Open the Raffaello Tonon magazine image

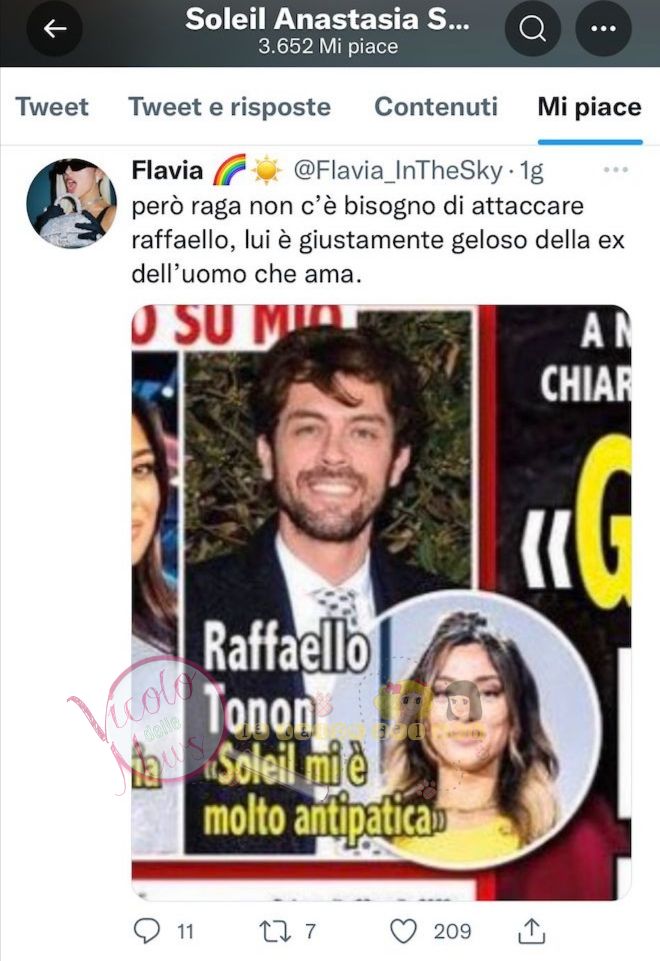(x=381, y=602)
